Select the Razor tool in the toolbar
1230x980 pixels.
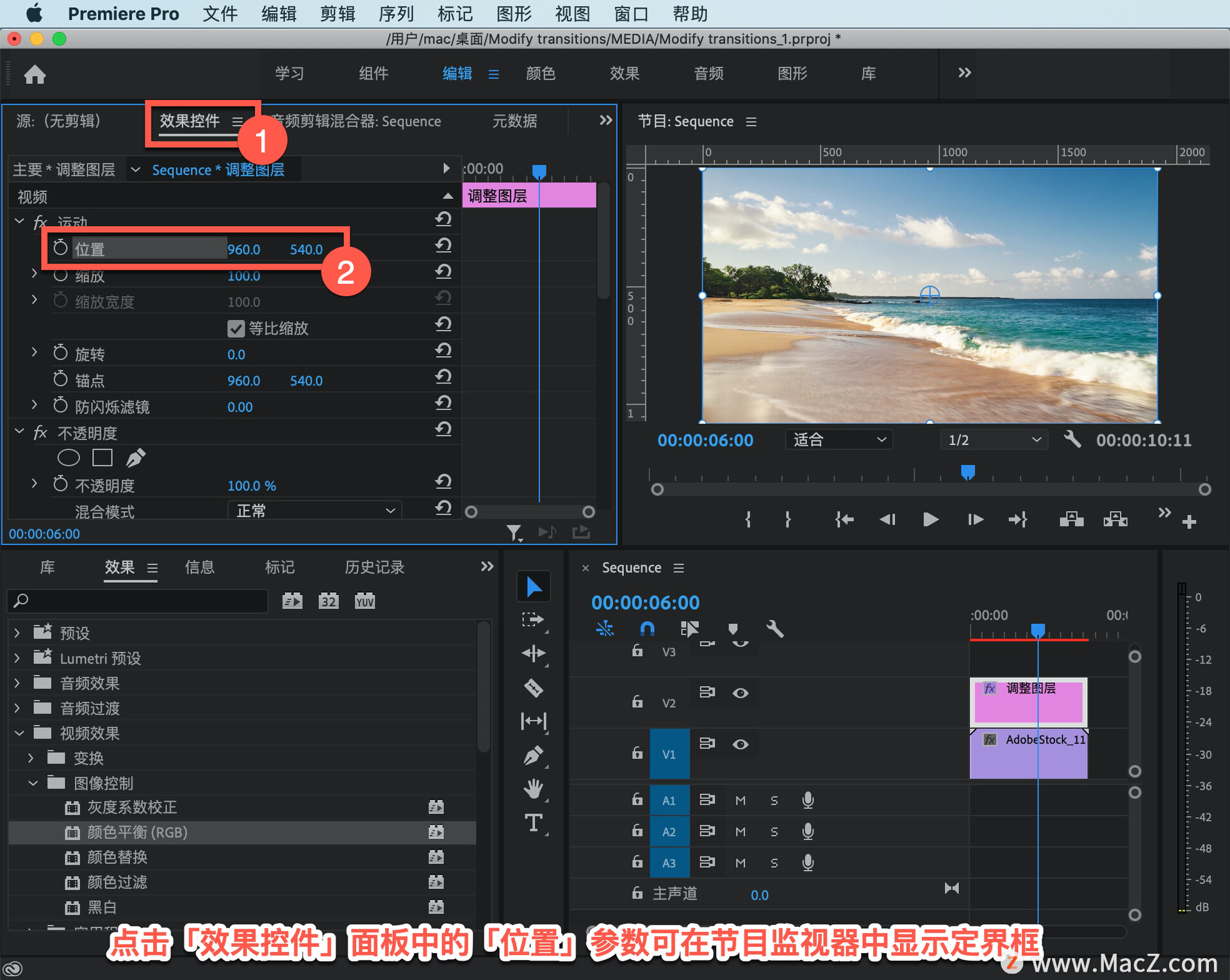point(533,688)
